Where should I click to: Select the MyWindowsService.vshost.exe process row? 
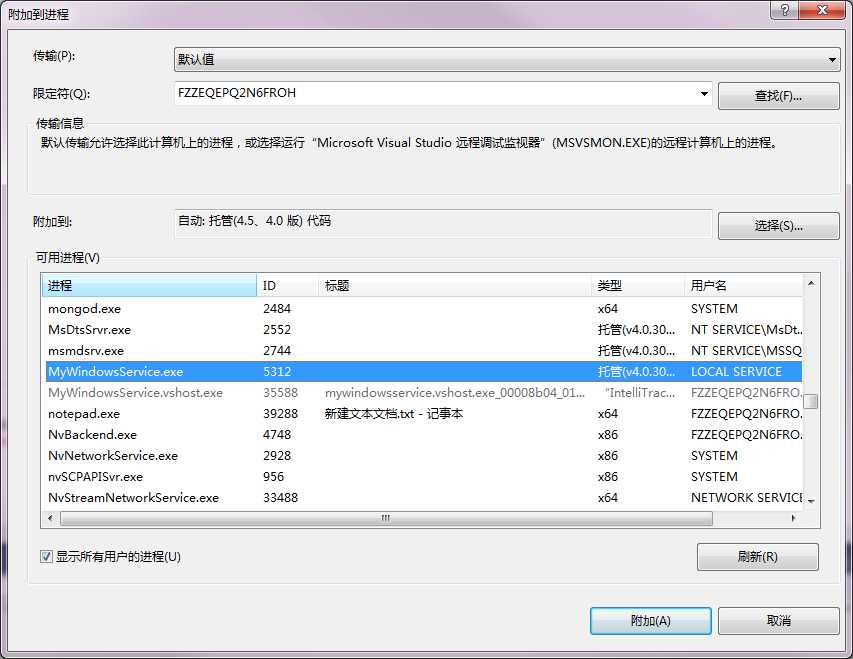[424, 392]
